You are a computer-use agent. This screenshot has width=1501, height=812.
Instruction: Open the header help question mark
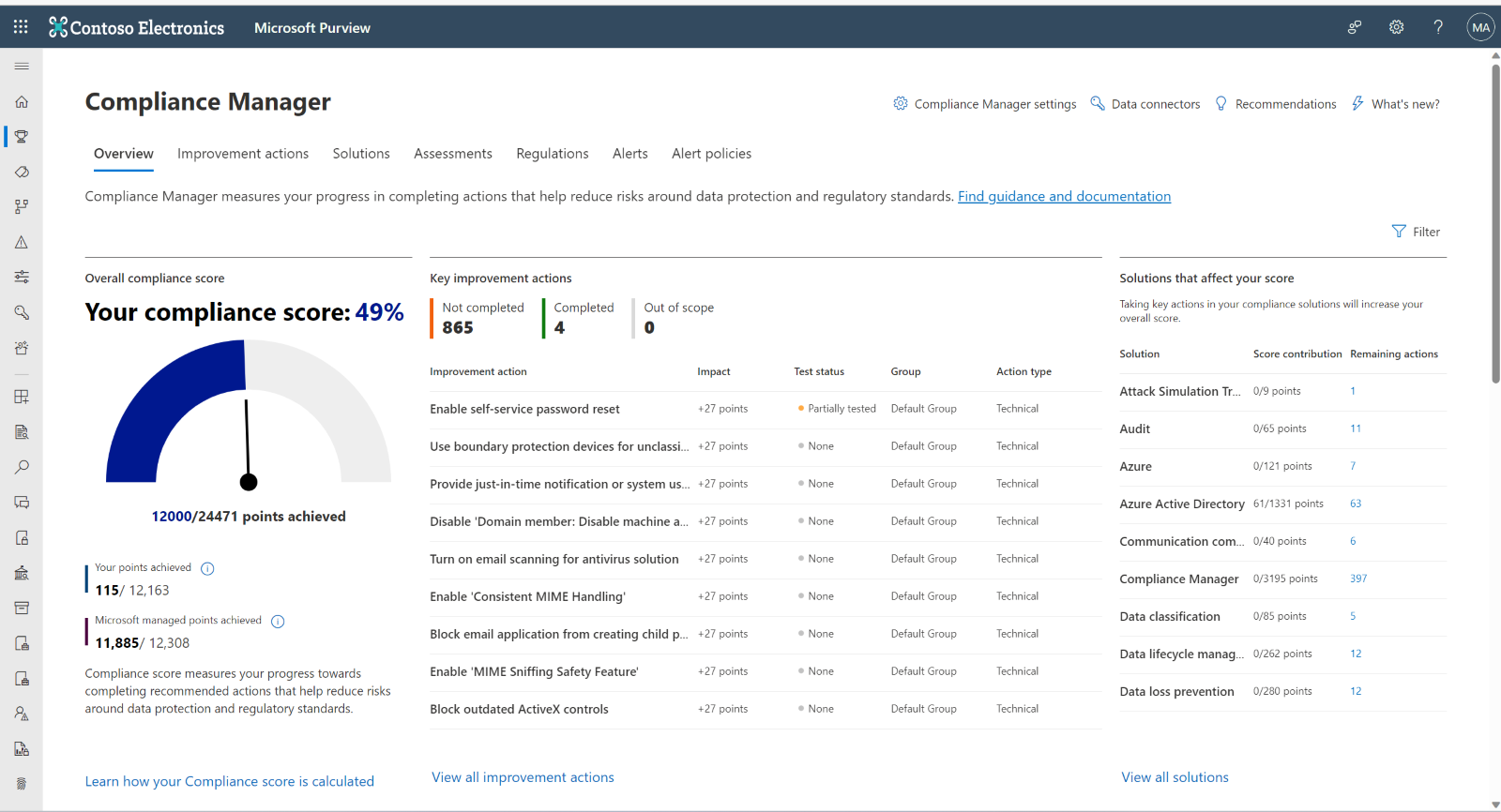pyautogui.click(x=1438, y=27)
